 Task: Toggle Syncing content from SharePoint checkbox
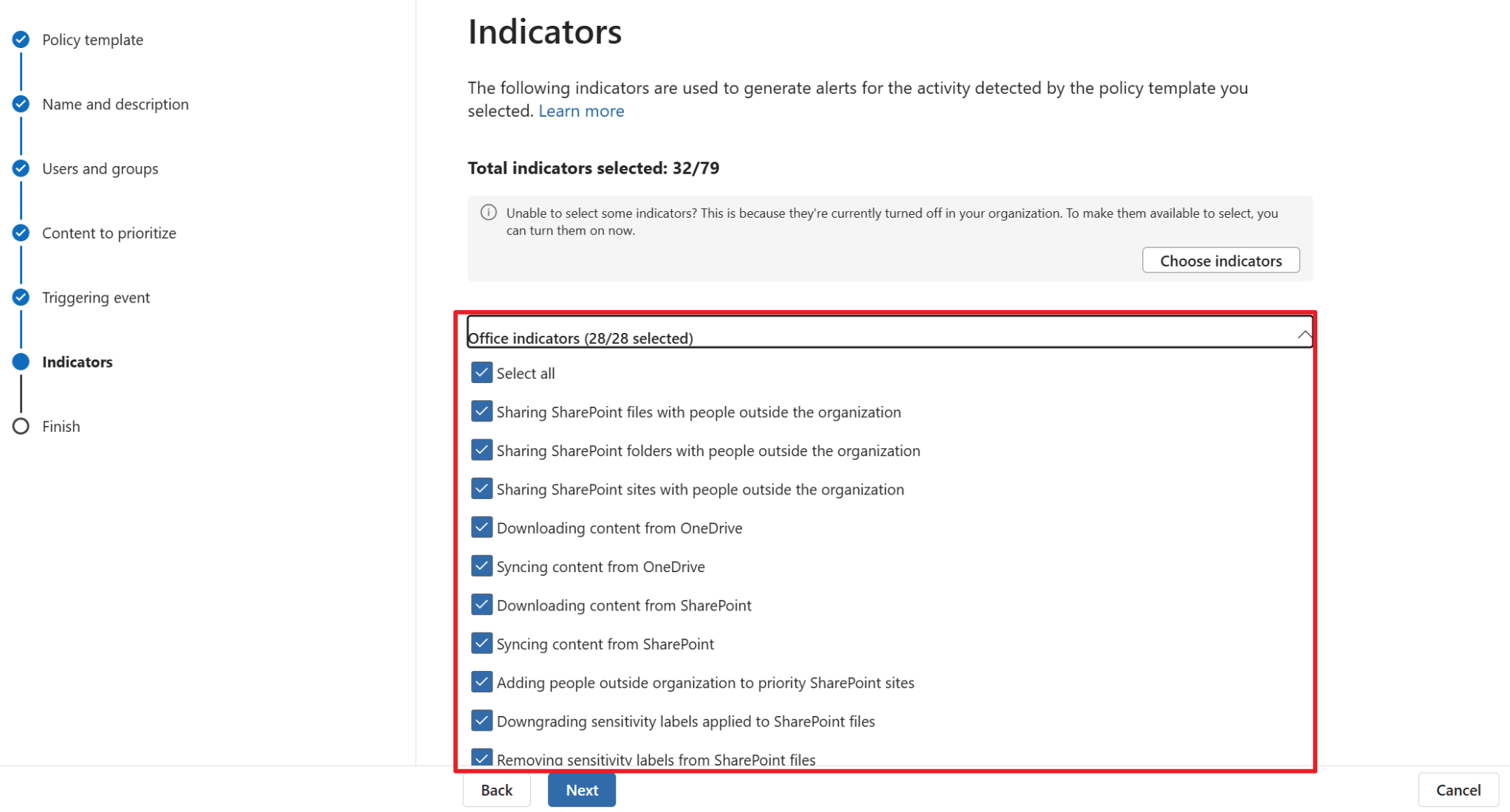[x=481, y=643]
